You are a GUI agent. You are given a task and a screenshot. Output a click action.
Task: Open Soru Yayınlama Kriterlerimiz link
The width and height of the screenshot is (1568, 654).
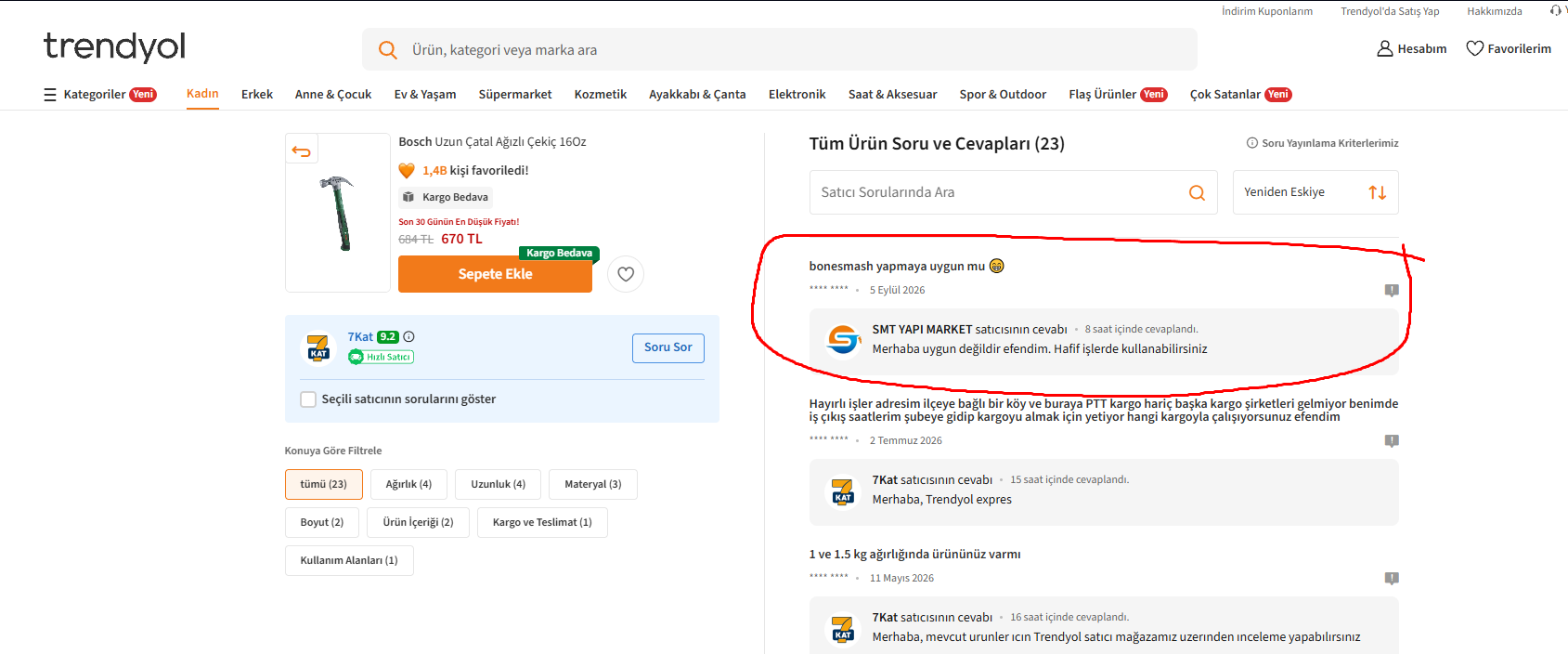pos(1329,143)
